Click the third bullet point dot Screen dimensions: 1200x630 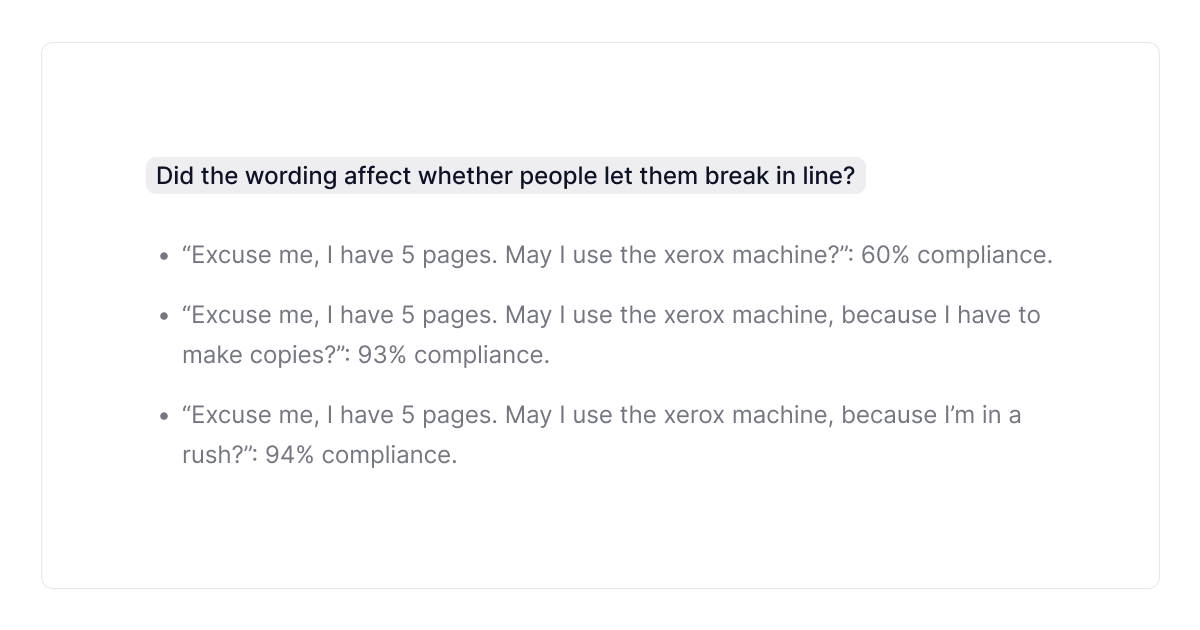163,416
